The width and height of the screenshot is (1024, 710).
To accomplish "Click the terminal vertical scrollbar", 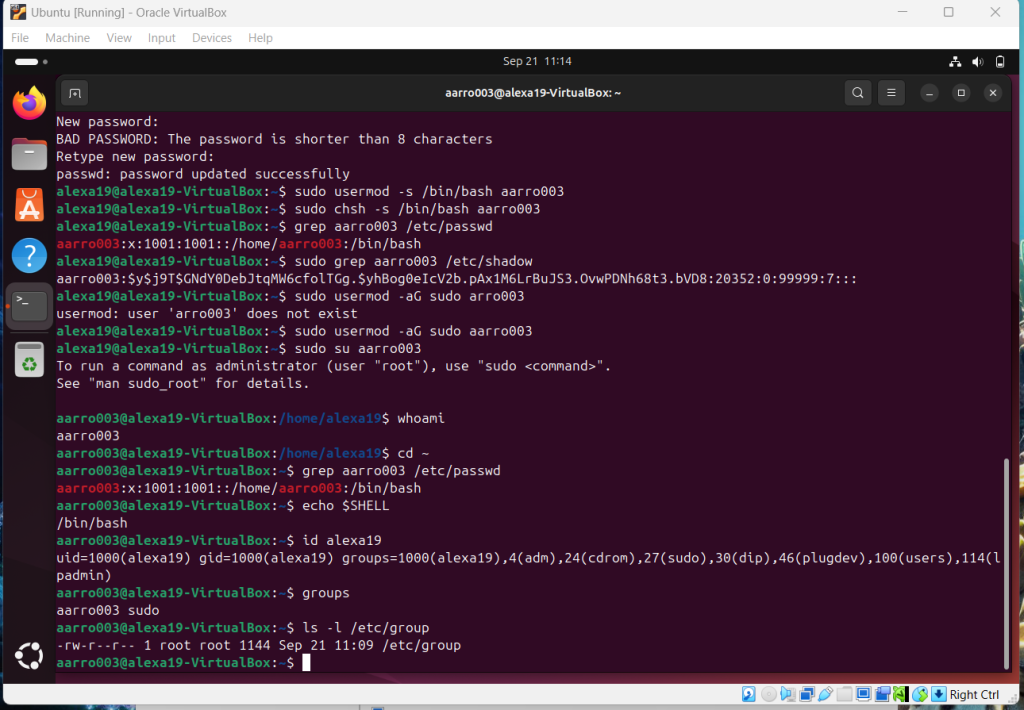I will [x=1006, y=560].
